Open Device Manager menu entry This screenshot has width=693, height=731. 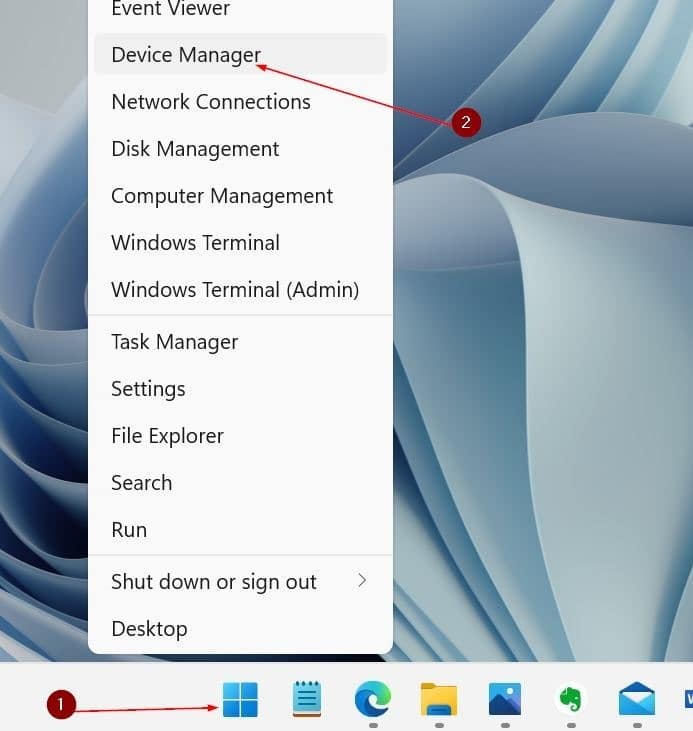coord(240,55)
